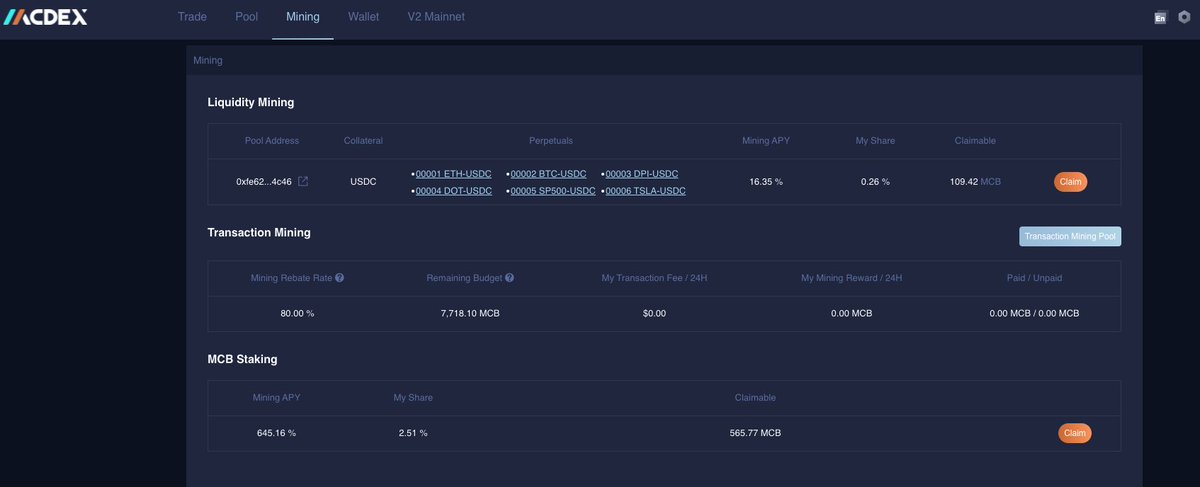The height and width of the screenshot is (487, 1200).
Task: Click the Mining breadcrumb title
Action: (208, 61)
